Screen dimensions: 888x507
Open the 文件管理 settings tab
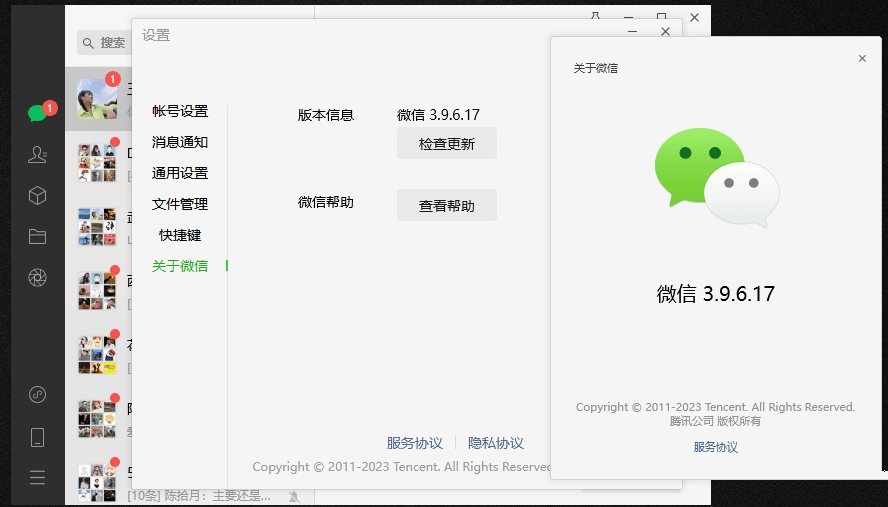point(180,204)
